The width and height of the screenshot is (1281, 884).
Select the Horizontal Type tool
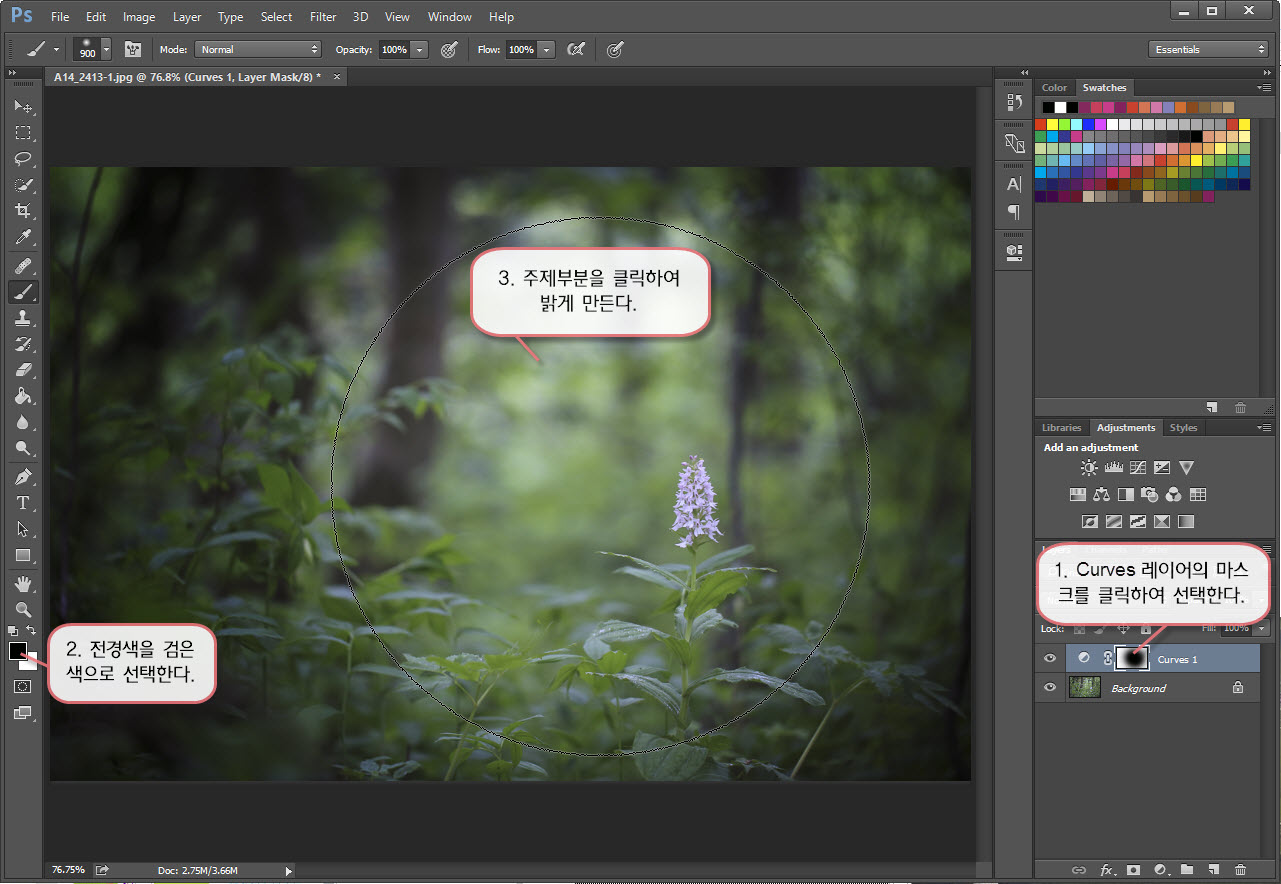23,503
